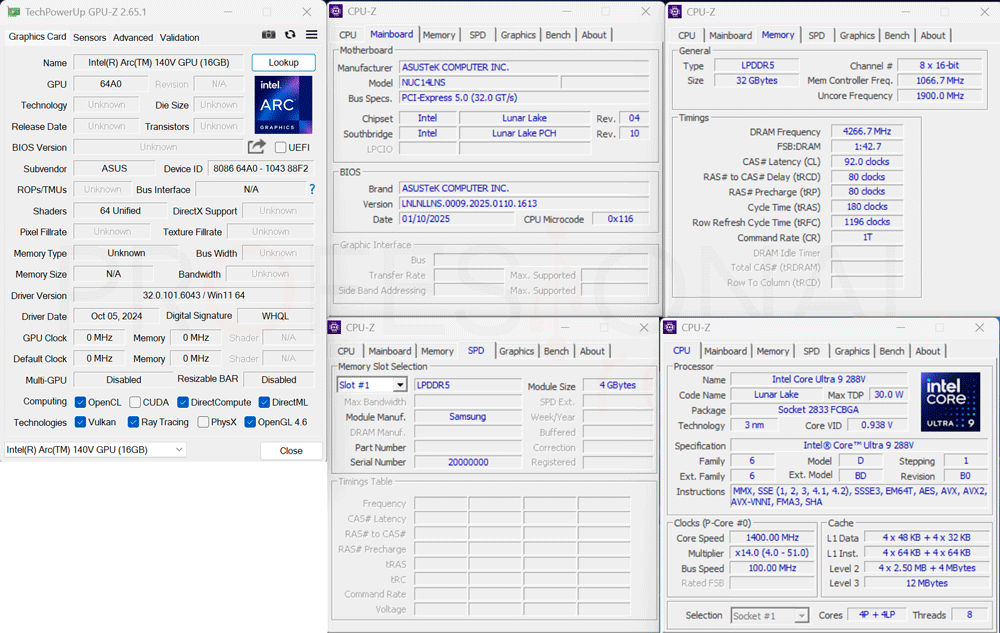The width and height of the screenshot is (1000, 633).
Task: Open the GPU selection dropdown in GPU-Z
Action: pos(95,449)
